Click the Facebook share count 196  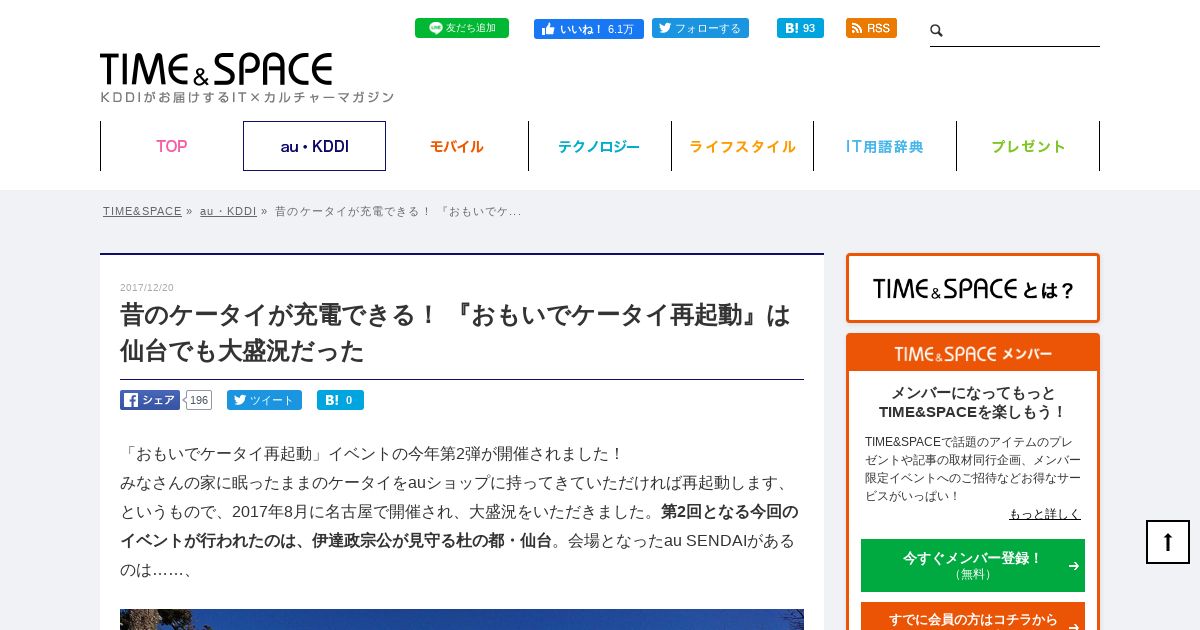(199, 400)
